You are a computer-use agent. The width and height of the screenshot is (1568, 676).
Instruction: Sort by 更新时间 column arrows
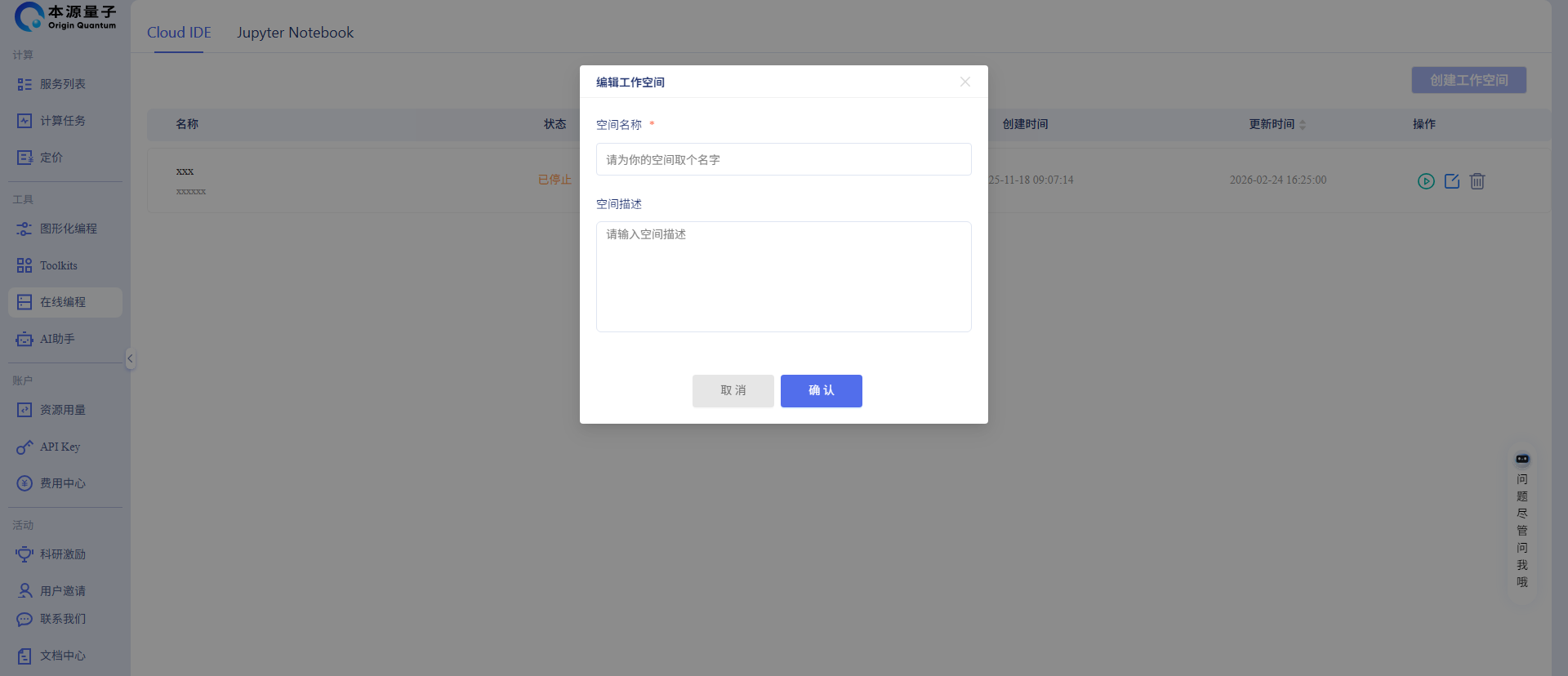tap(1303, 125)
